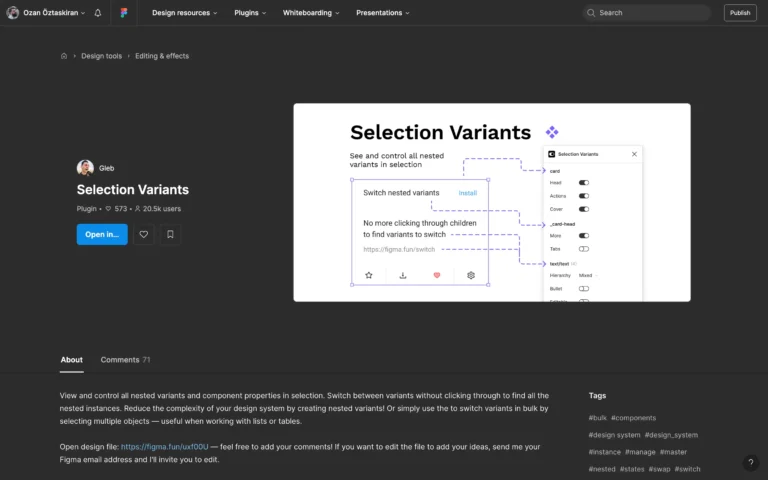
Task: Click the Gleb author name
Action: pos(106,168)
